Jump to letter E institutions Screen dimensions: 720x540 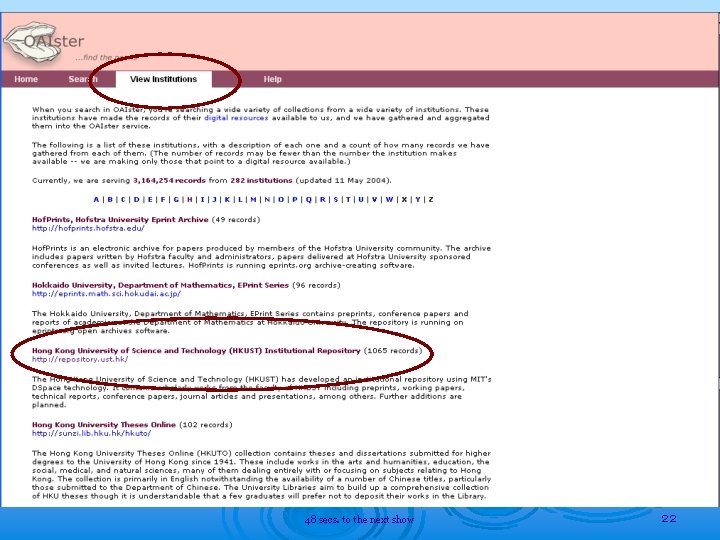click(150, 200)
